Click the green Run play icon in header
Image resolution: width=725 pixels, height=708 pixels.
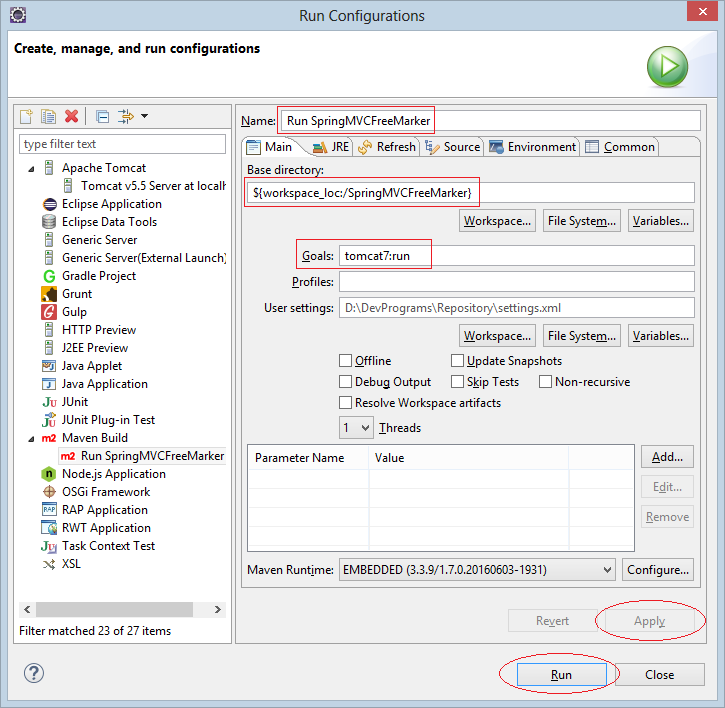click(x=667, y=67)
